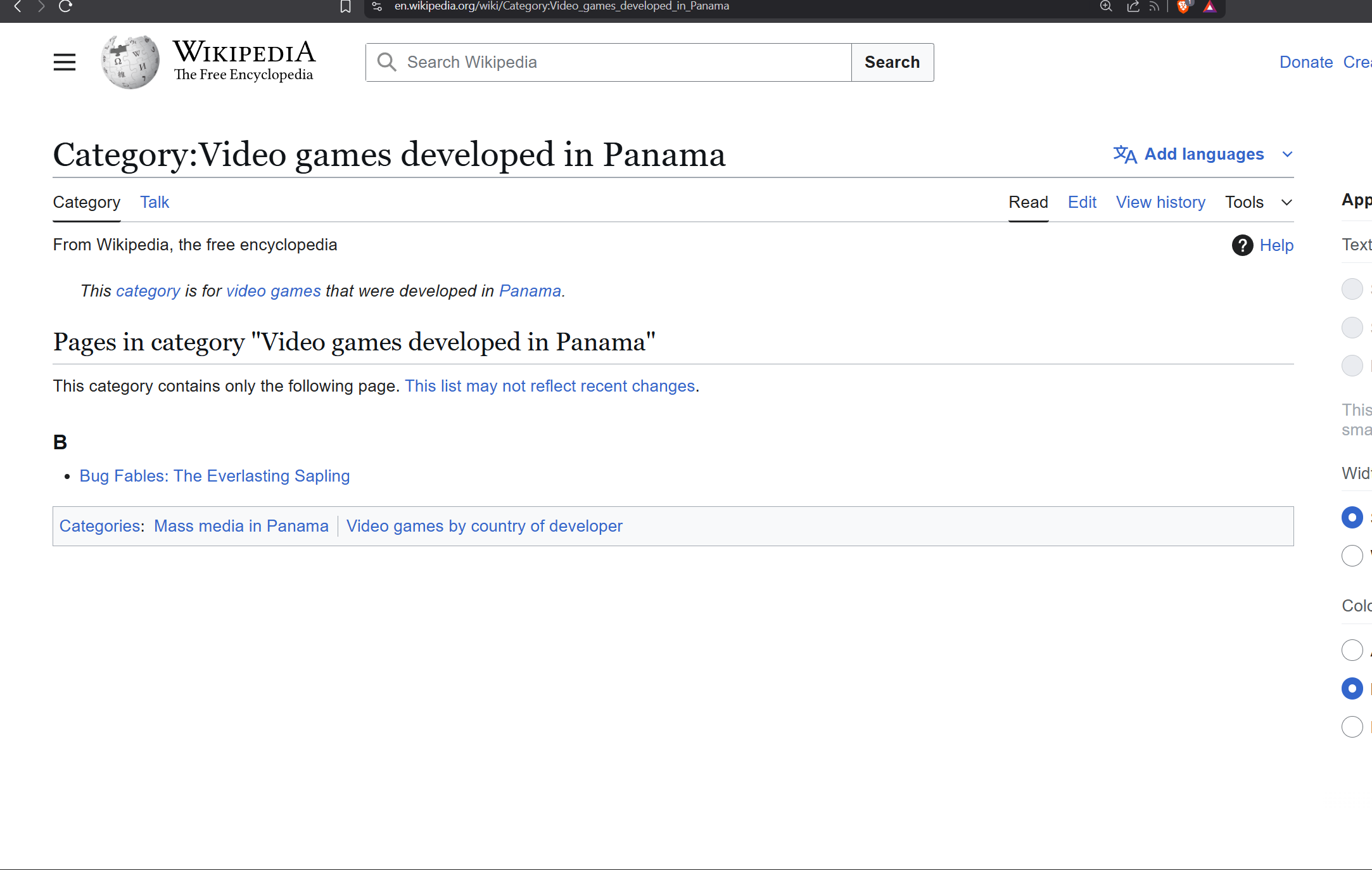Click the Brave Rewards triangle icon

pyautogui.click(x=1209, y=7)
